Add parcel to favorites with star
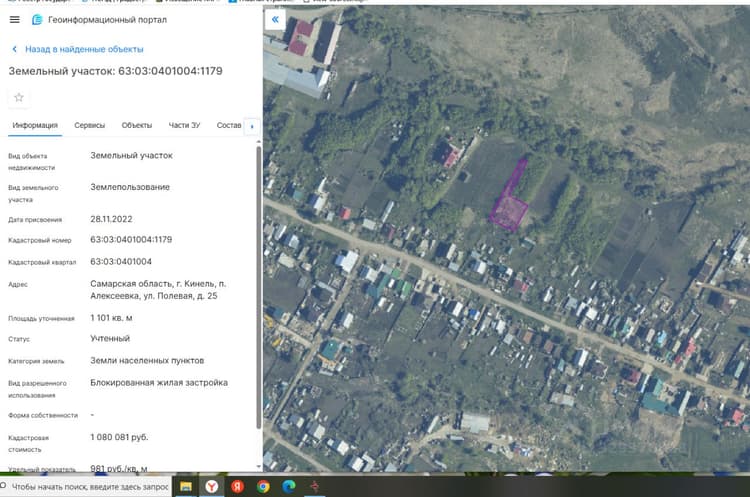This screenshot has height=497, width=750. tap(19, 98)
